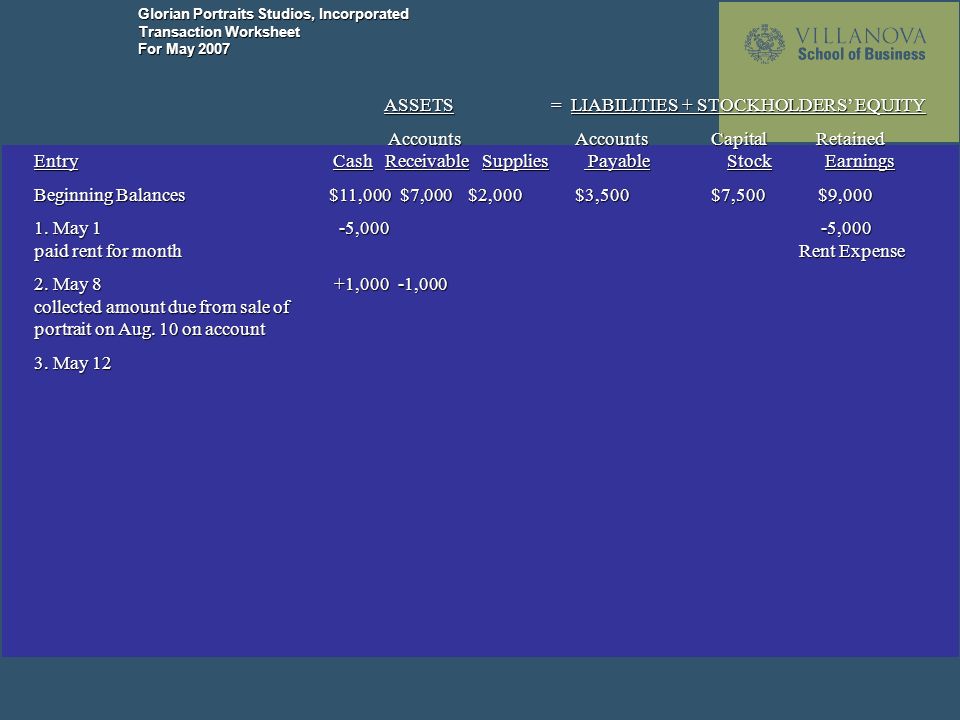Click the 'For May 2007' line

[184, 49]
